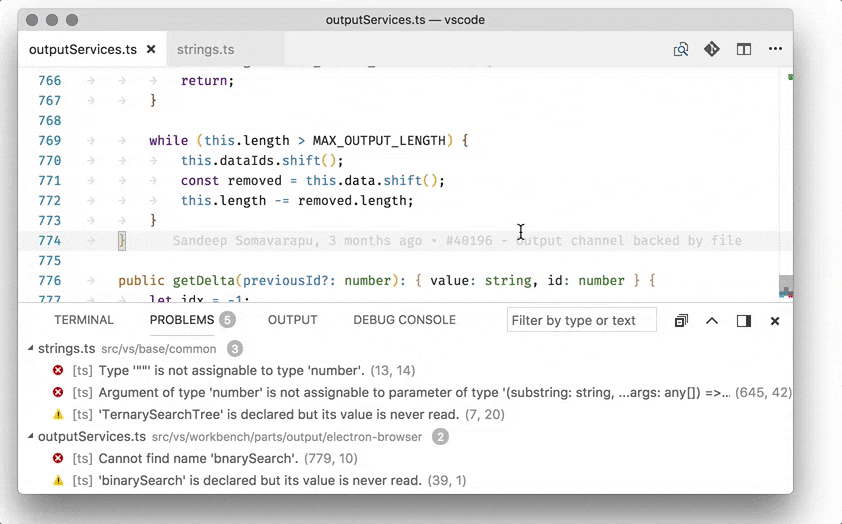Click the src/vs/base/common path label
This screenshot has height=524, width=842.
pyautogui.click(x=158, y=349)
